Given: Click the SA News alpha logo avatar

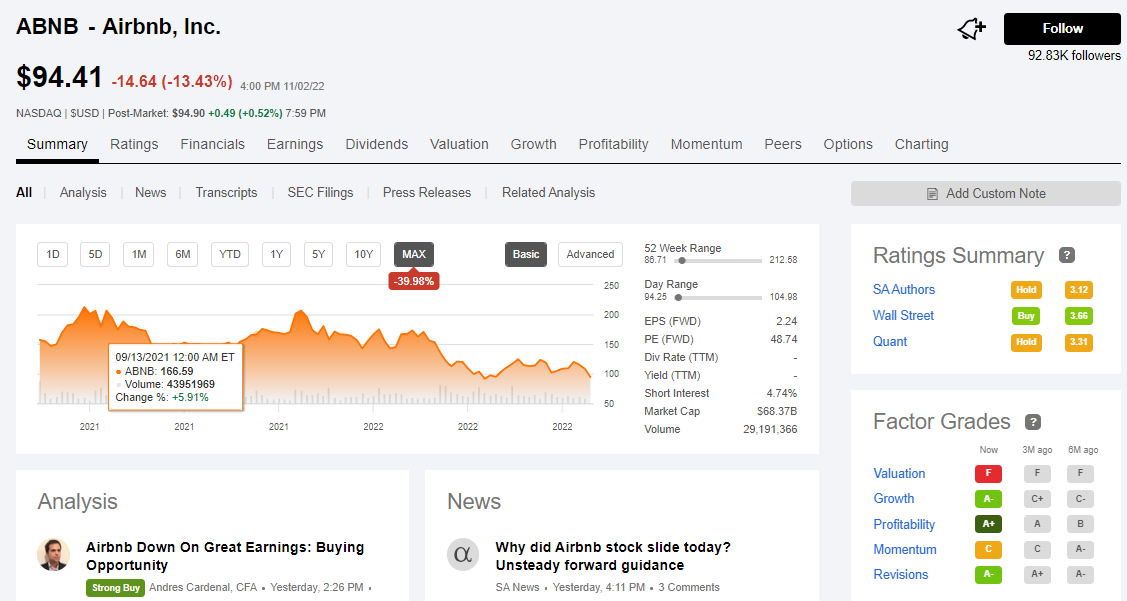Looking at the screenshot, I should pyautogui.click(x=463, y=555).
